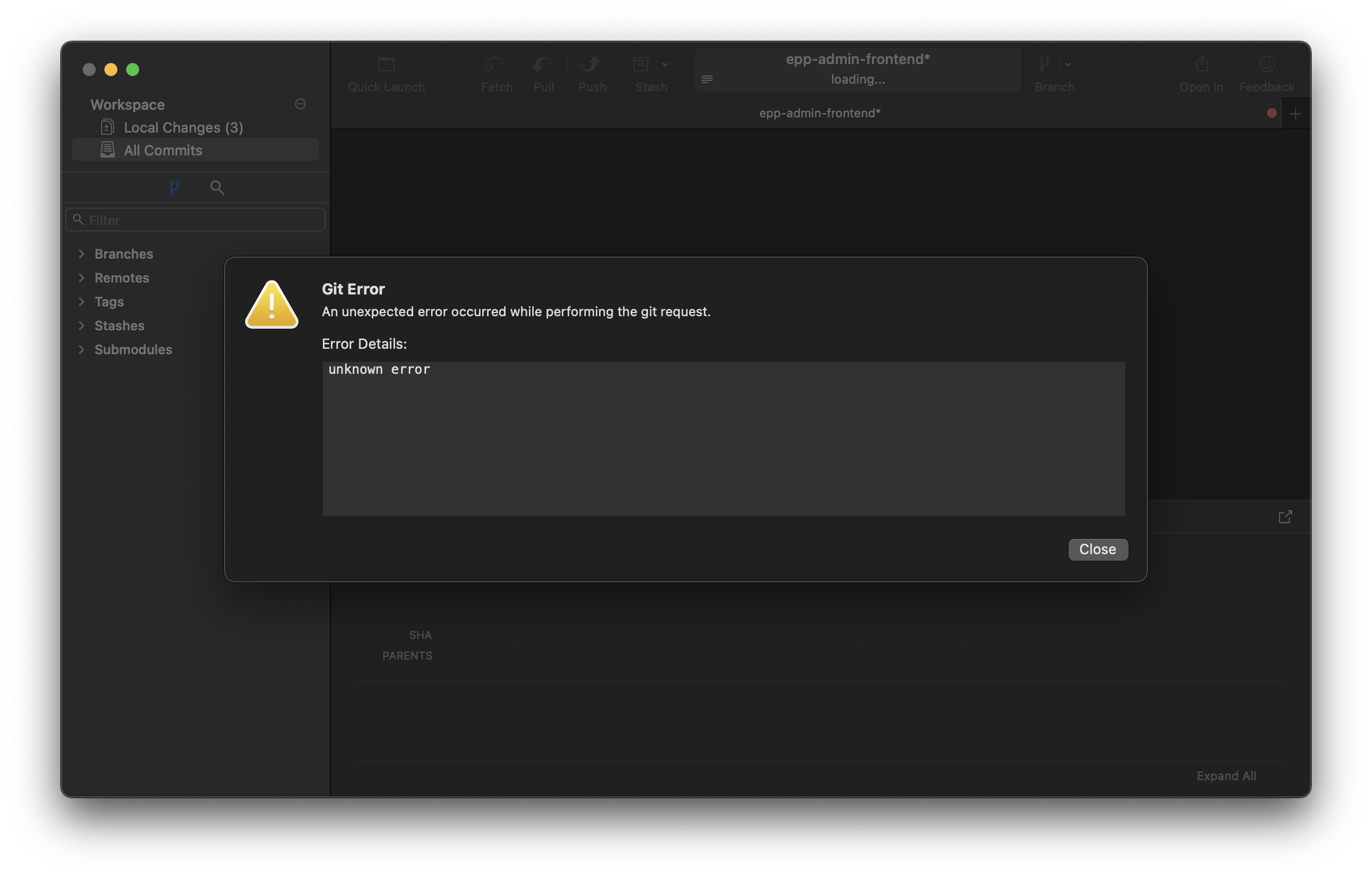The width and height of the screenshot is (1372, 878).
Task: Click the sidebar Filter field
Action: pos(195,220)
